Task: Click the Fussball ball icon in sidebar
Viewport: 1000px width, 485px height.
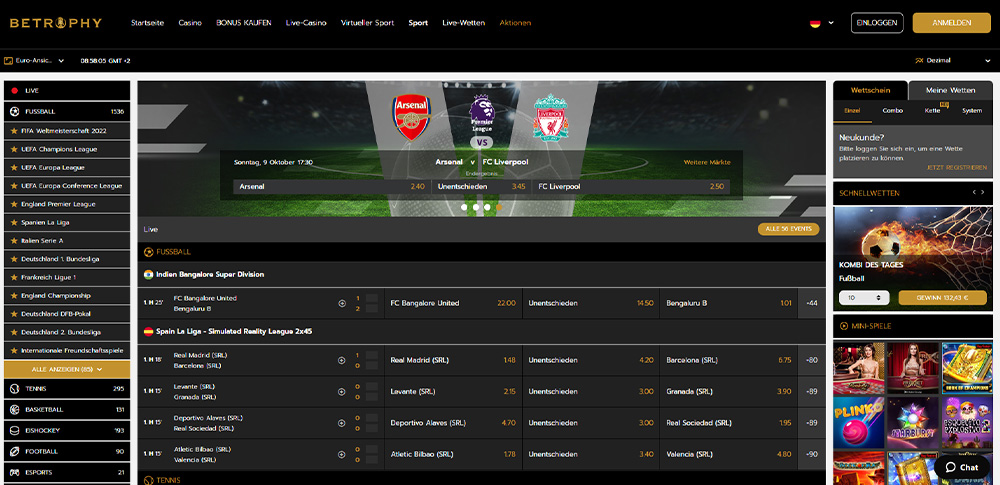Action: click(x=14, y=111)
